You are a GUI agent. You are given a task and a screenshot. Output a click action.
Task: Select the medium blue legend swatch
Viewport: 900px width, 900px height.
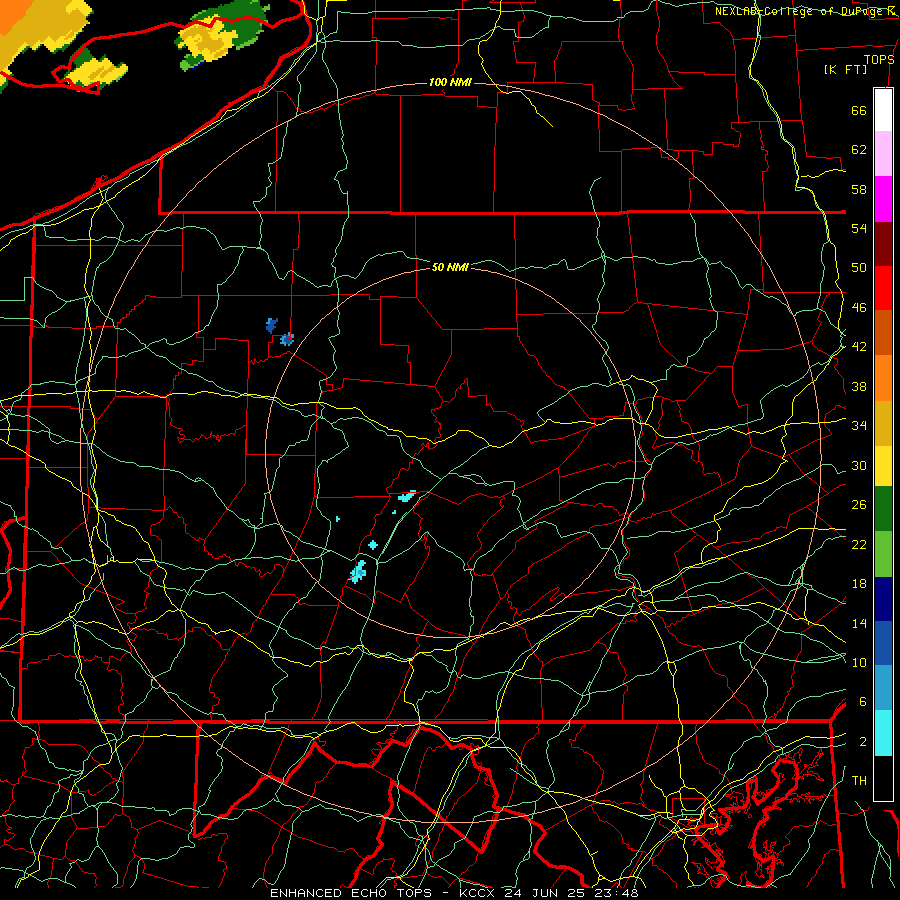(x=883, y=643)
